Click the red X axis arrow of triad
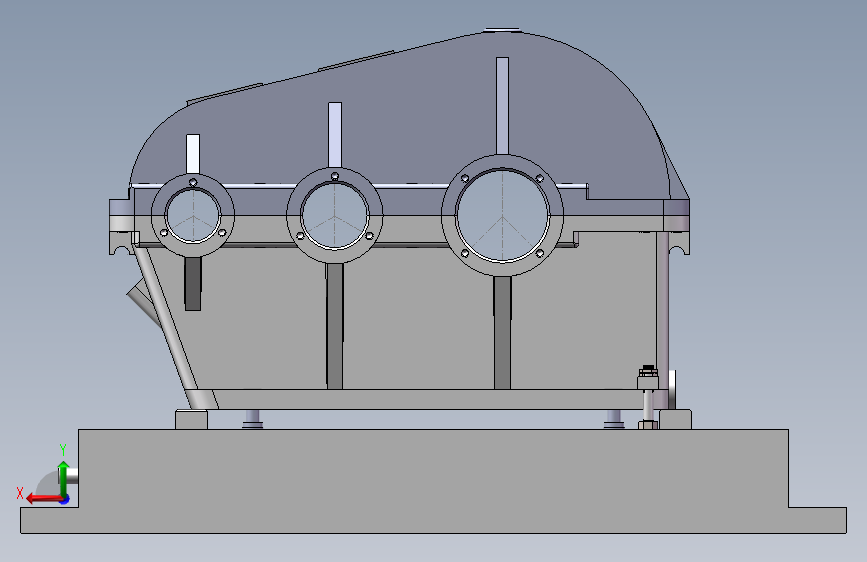867x562 pixels. click(x=44, y=499)
